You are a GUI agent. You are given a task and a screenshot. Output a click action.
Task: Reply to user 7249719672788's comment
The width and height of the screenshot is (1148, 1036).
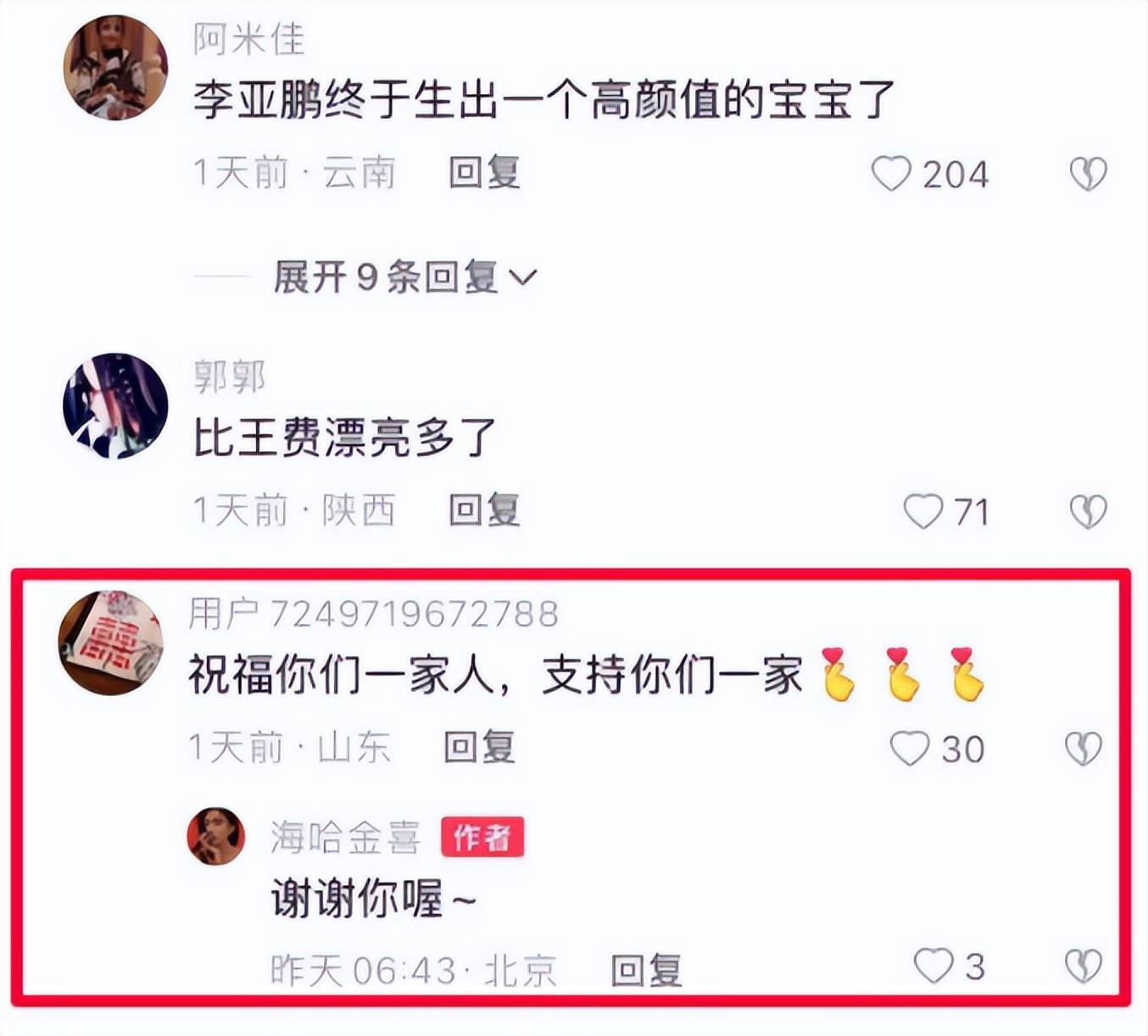(x=480, y=747)
